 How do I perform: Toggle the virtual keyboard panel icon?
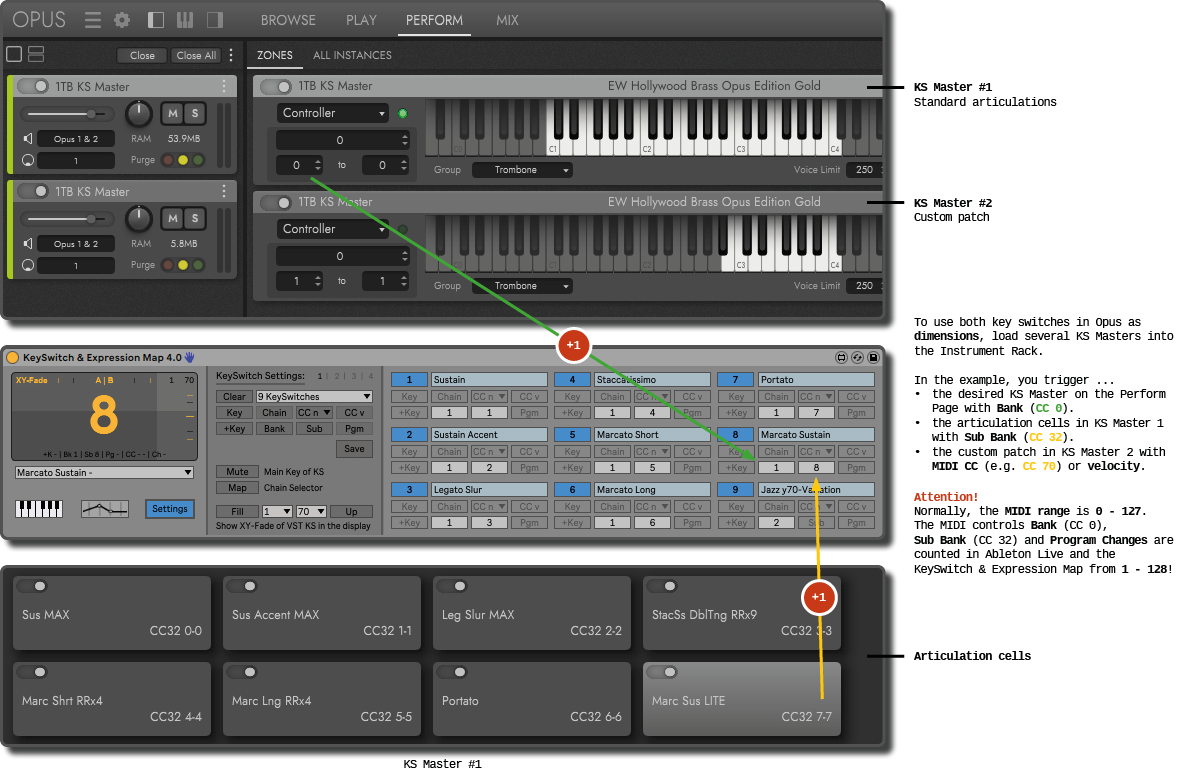click(x=185, y=20)
